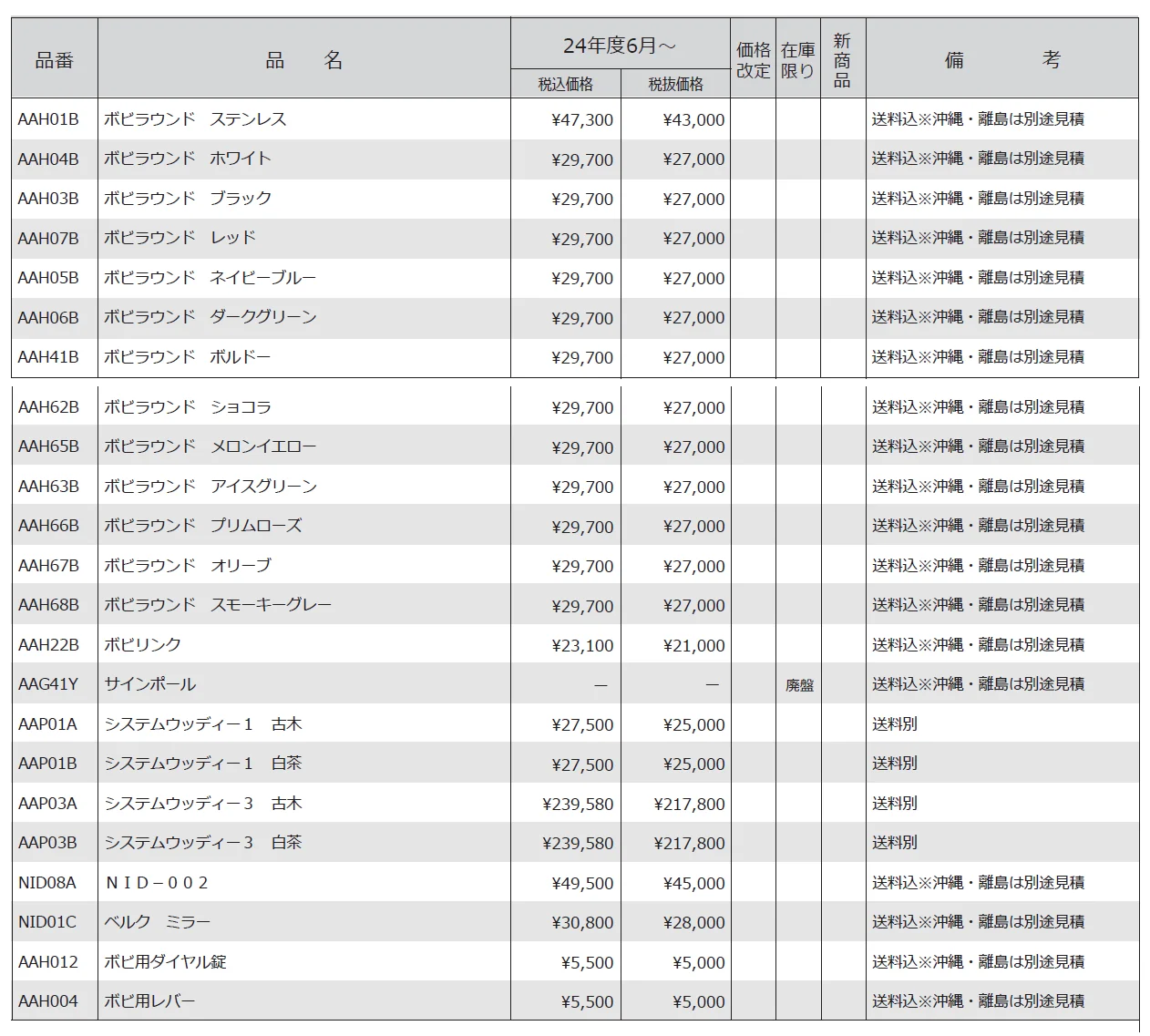Select ＮＩＤ－００２ product name
This screenshot has height=1036, width=1150.
[x=157, y=883]
